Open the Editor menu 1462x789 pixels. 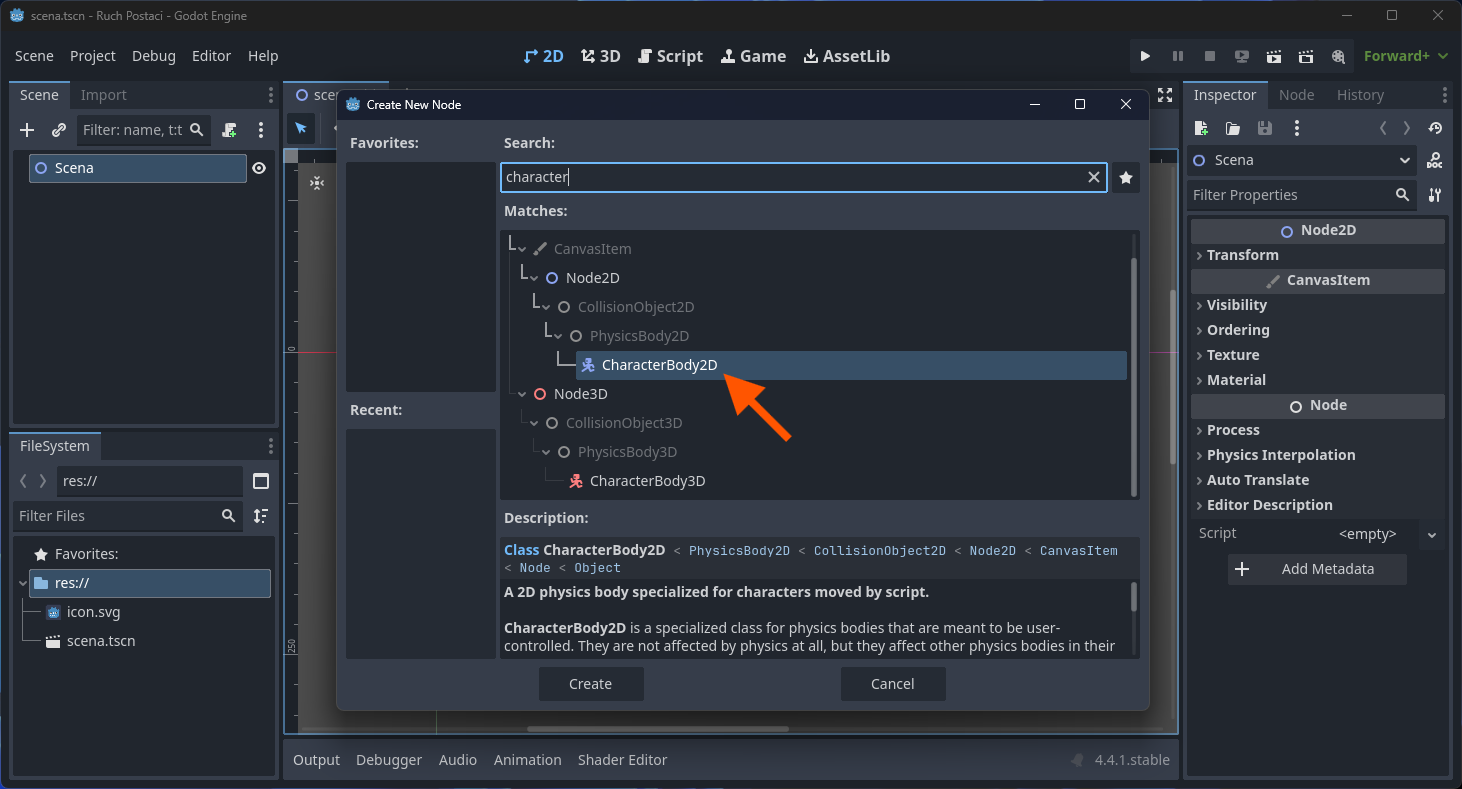click(211, 56)
